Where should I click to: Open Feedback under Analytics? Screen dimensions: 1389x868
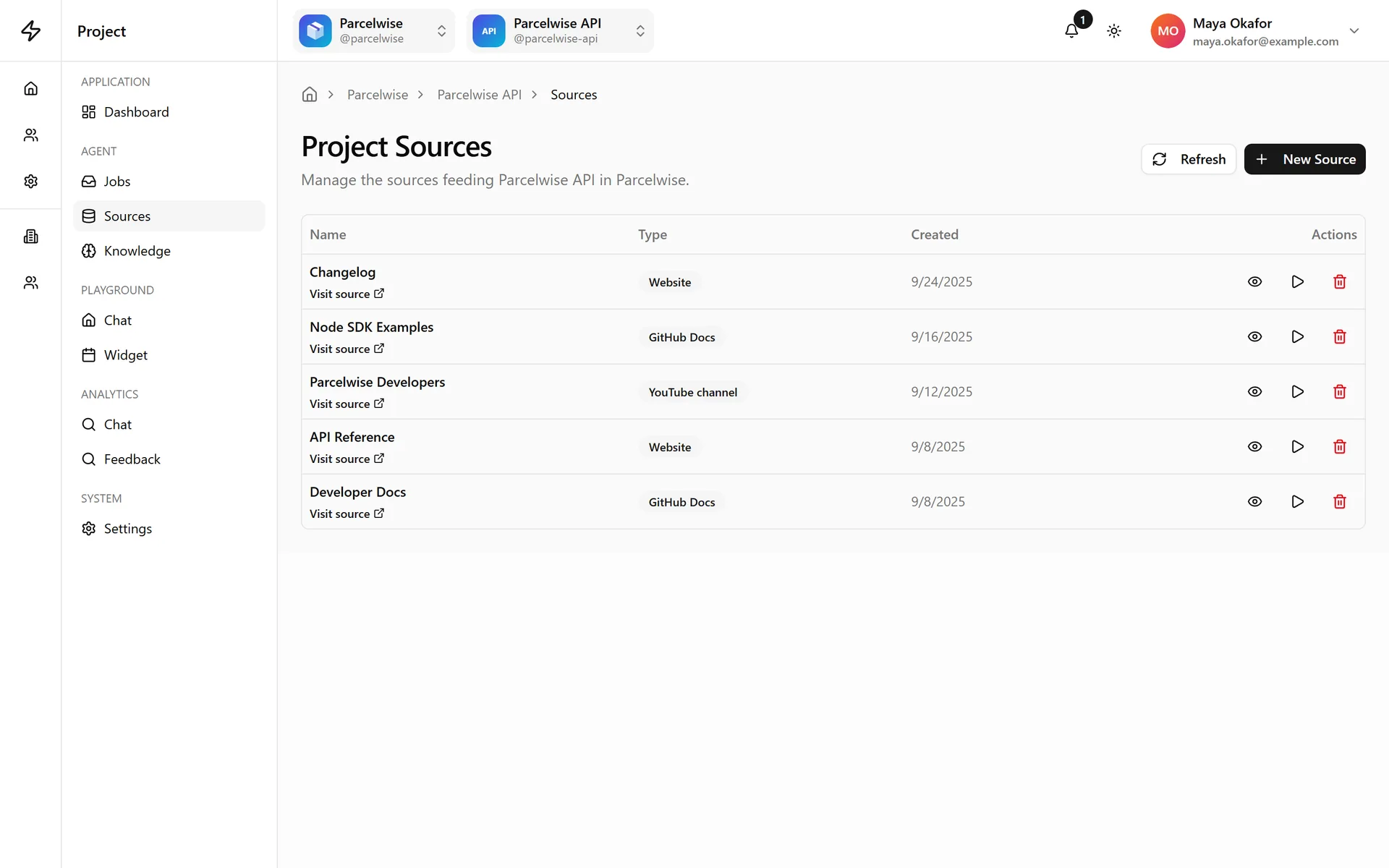click(x=169, y=459)
